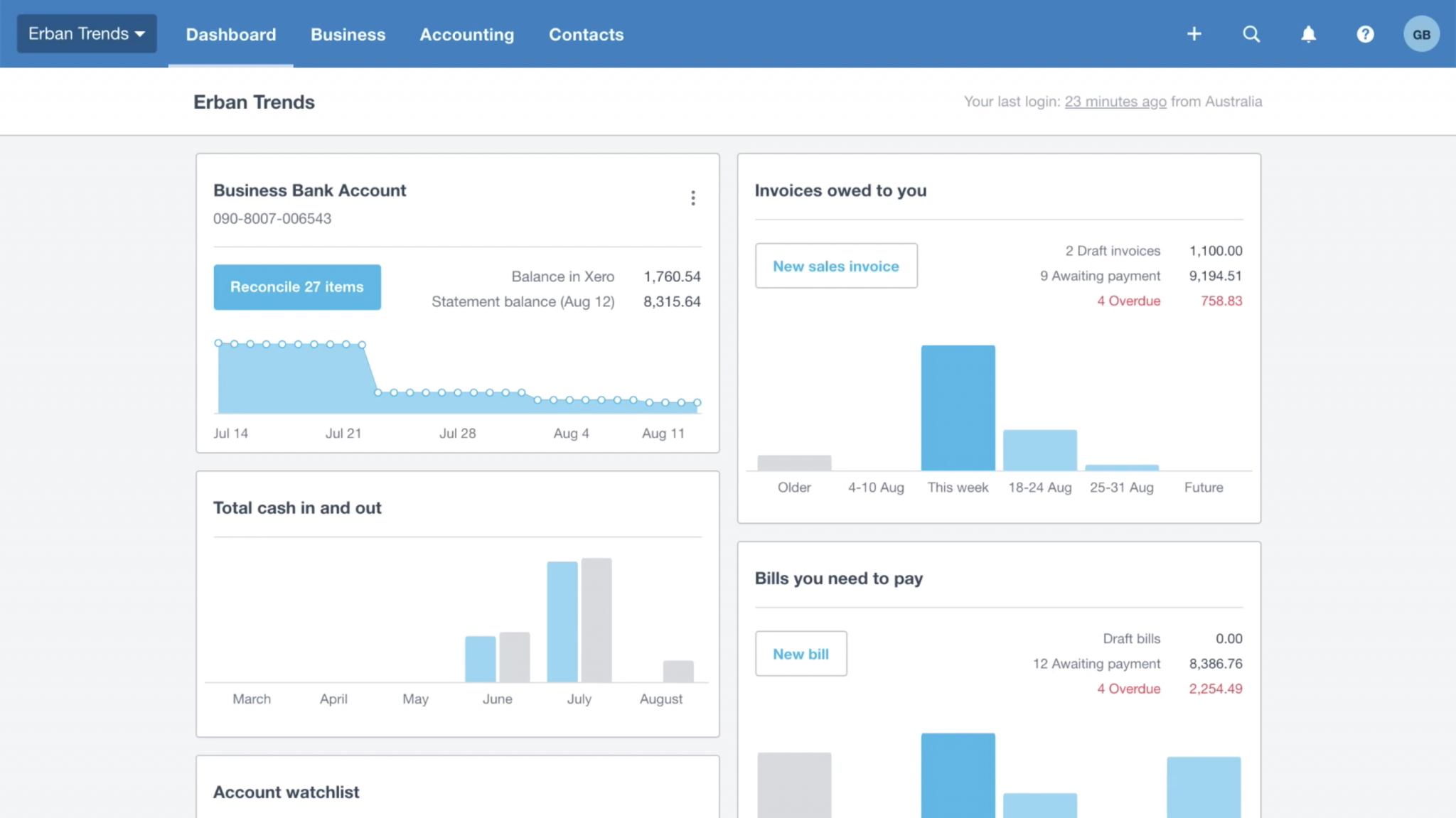Screen dimensions: 1456x818
Task: Open the 2 draft invoices
Action: [x=1111, y=250]
